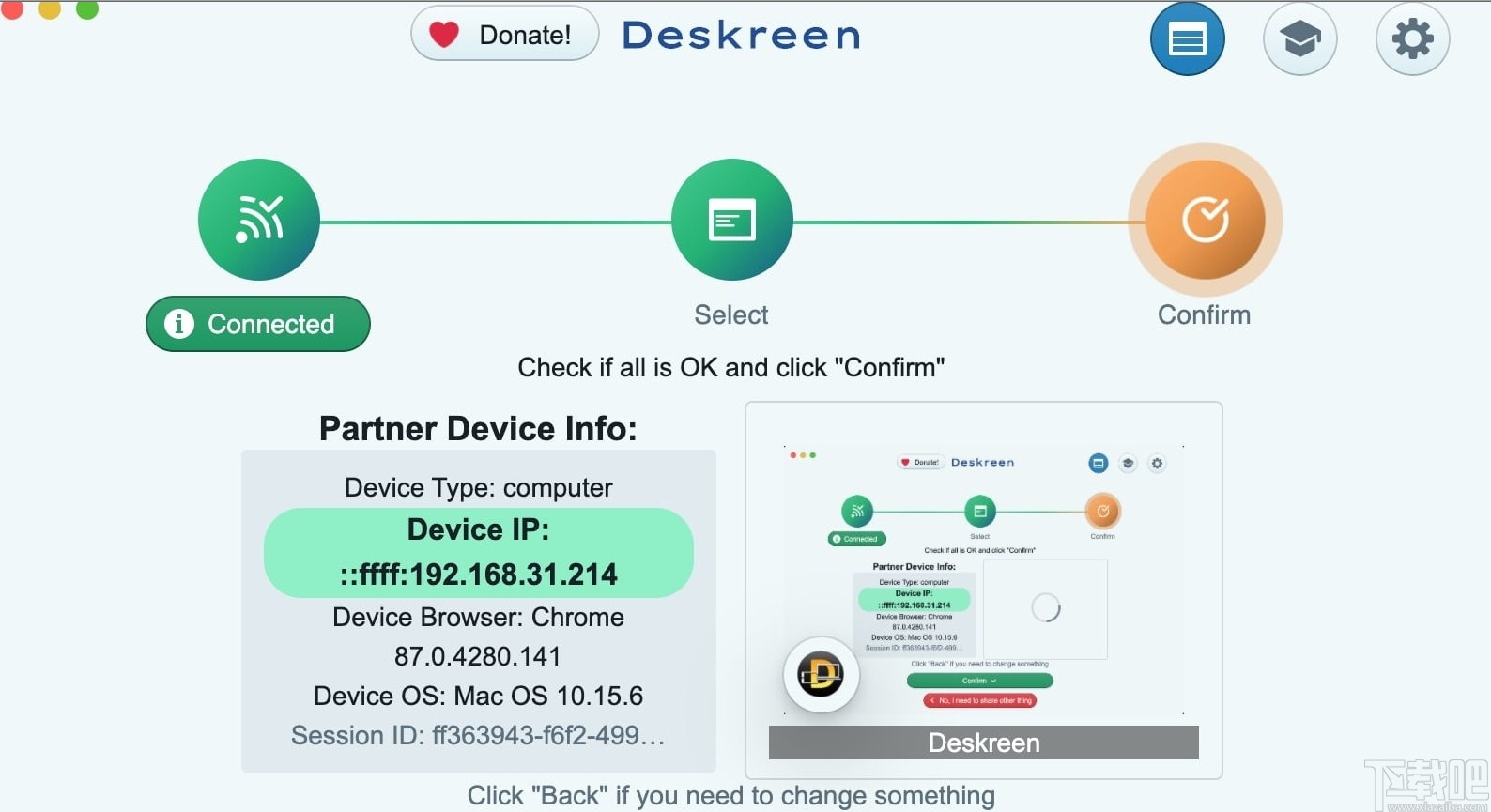Click the Select step label

(x=731, y=314)
